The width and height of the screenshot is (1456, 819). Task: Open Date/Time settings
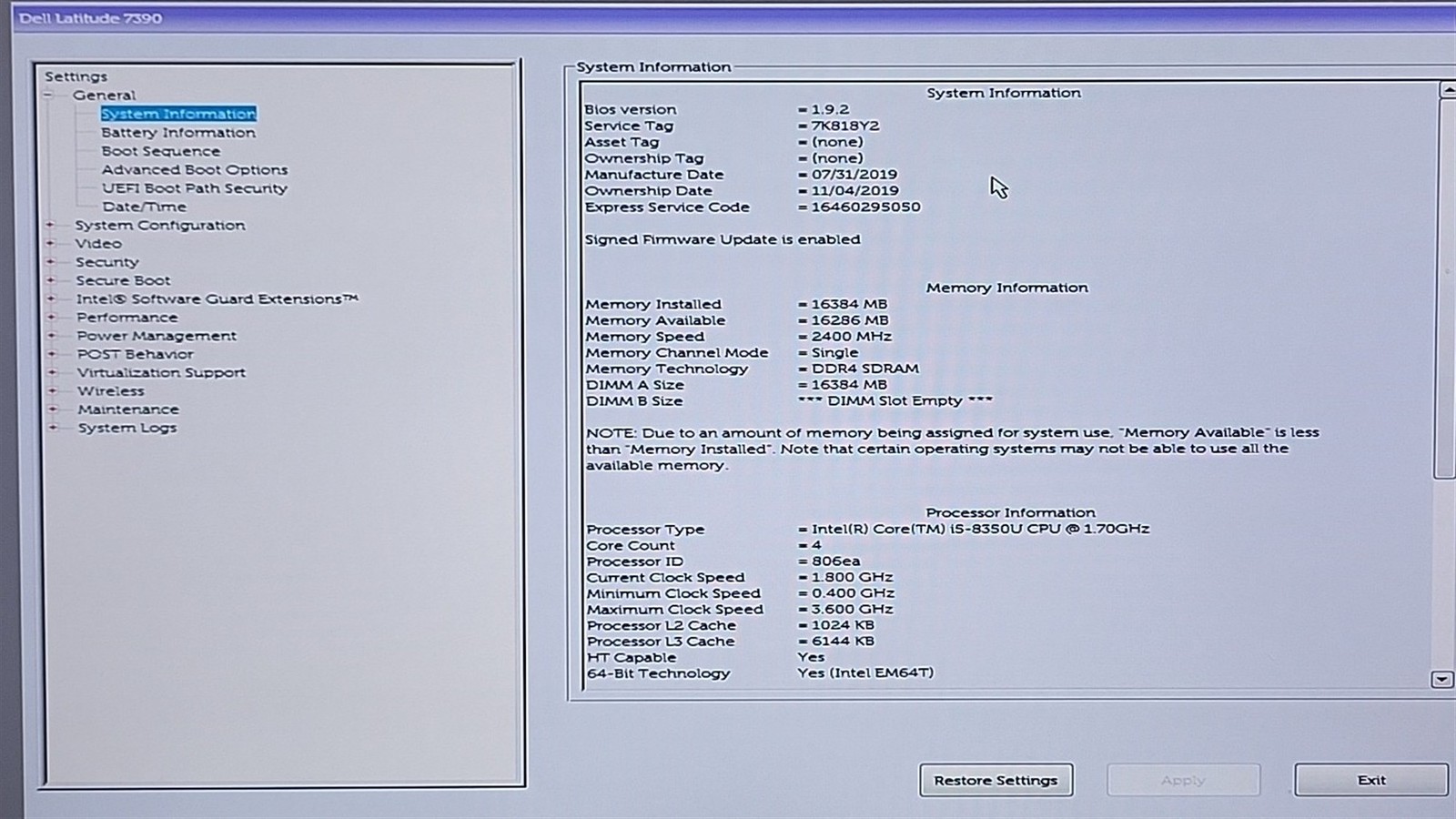coord(144,207)
